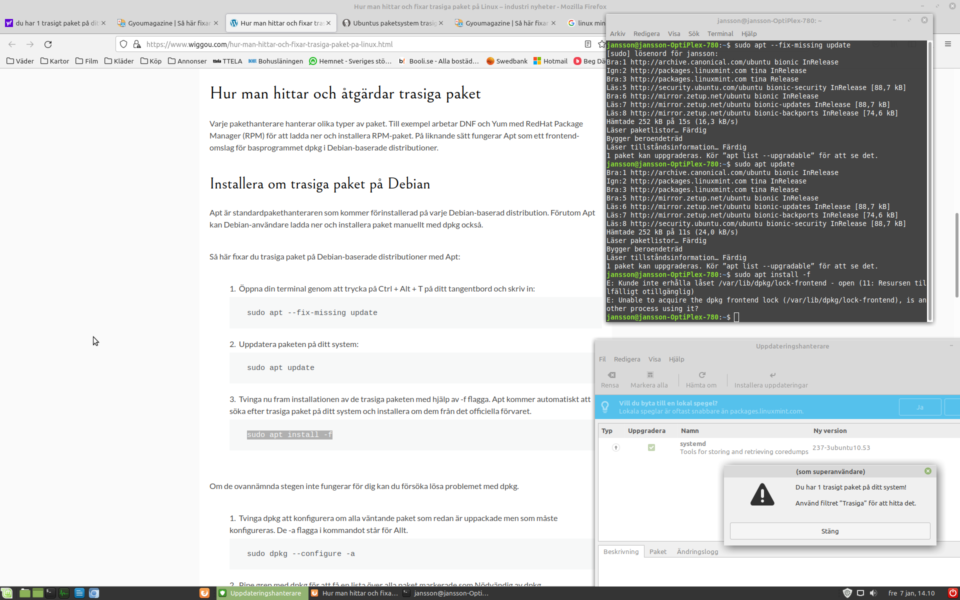Switch to 'du har 1 trasigt paket' tab
Image resolution: width=960 pixels, height=600 pixels.
pyautogui.click(x=55, y=23)
